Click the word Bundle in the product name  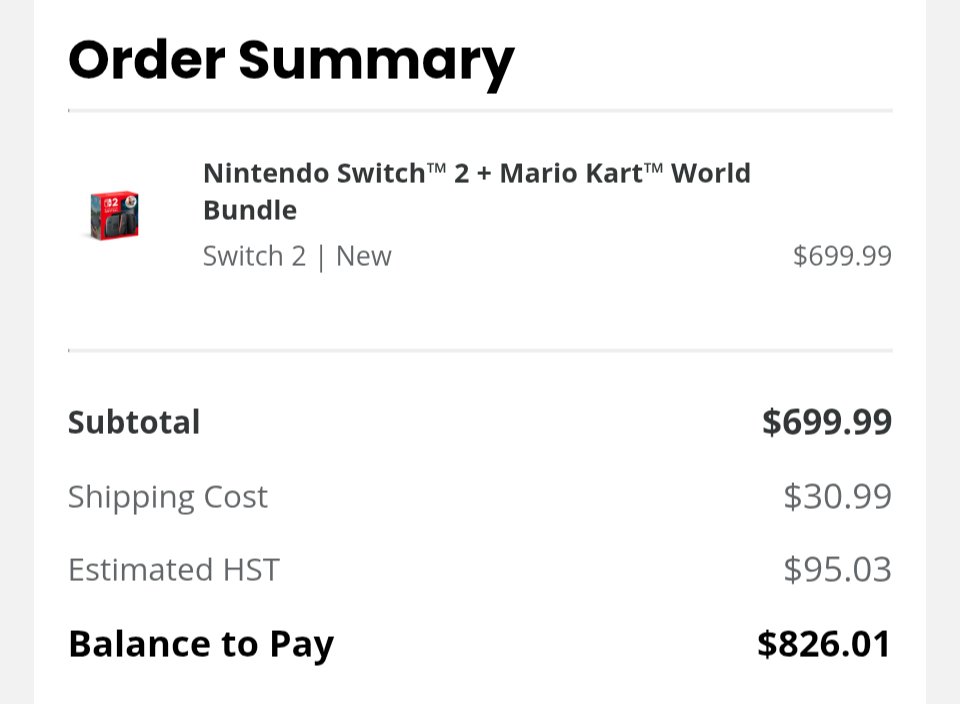pyautogui.click(x=250, y=211)
